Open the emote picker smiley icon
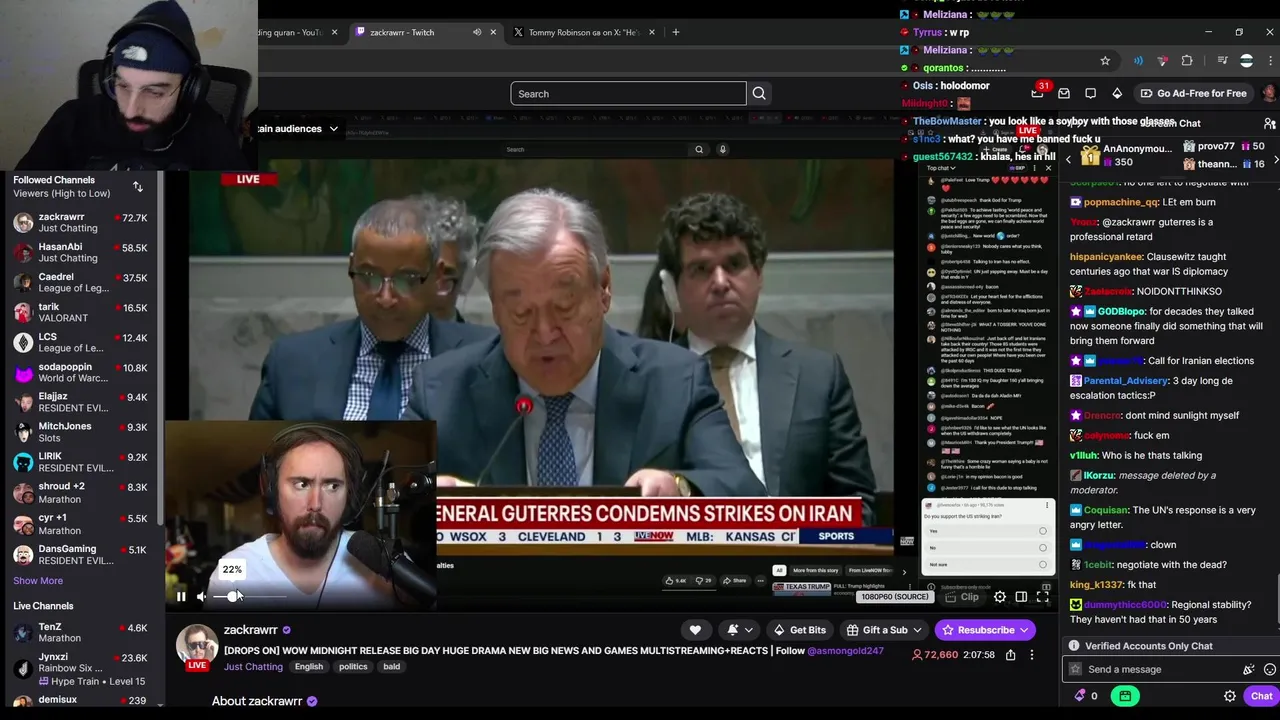The height and width of the screenshot is (720, 1280). point(1269,669)
